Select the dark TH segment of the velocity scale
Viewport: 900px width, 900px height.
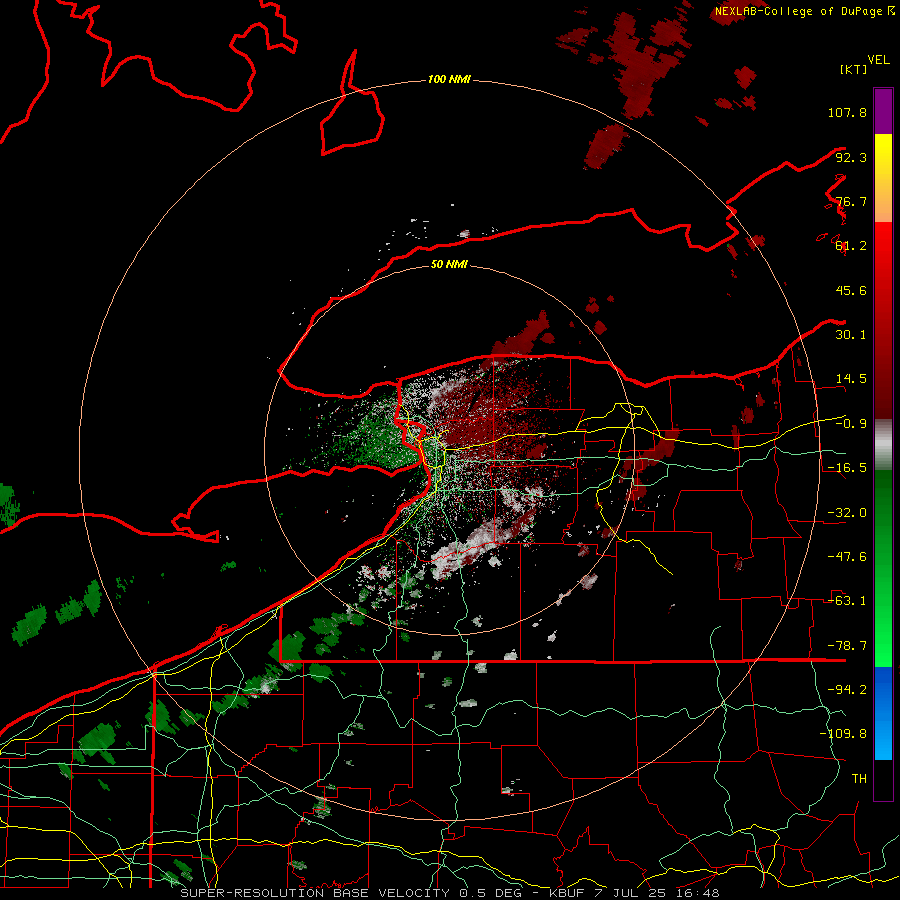(x=883, y=779)
